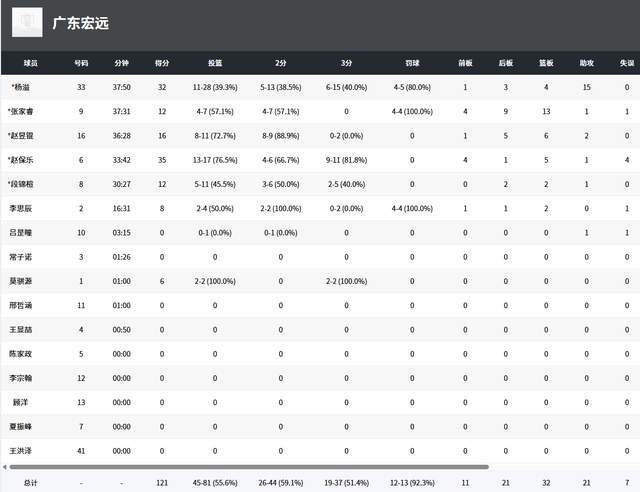The image size is (640, 492).
Task: Click the 广东宏远 team logo
Action: 27,22
